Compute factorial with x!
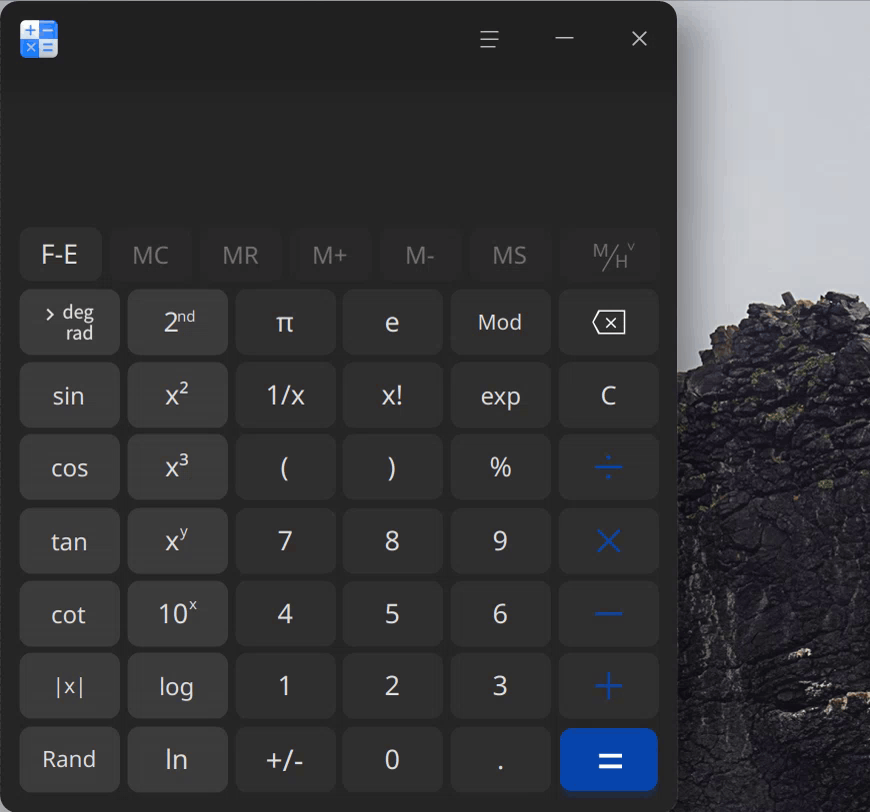The image size is (870, 812). 392,395
